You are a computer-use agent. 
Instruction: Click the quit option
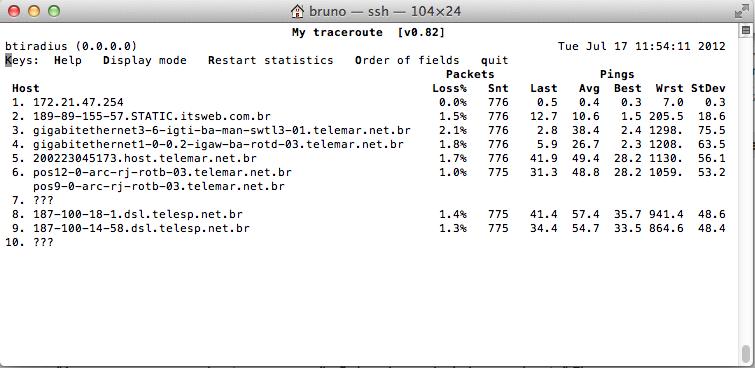point(495,61)
